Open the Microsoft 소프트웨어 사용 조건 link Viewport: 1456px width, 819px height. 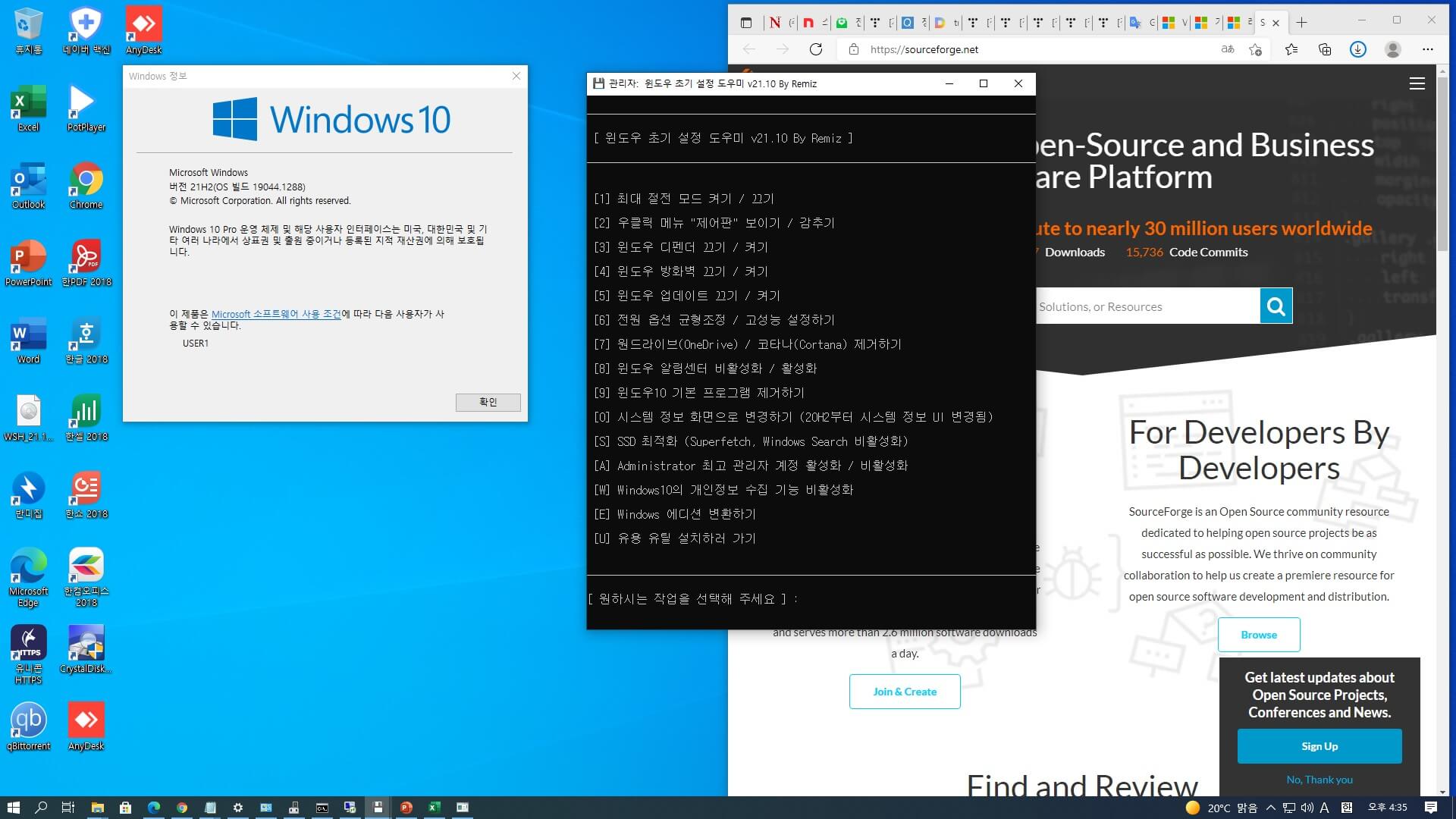(276, 314)
